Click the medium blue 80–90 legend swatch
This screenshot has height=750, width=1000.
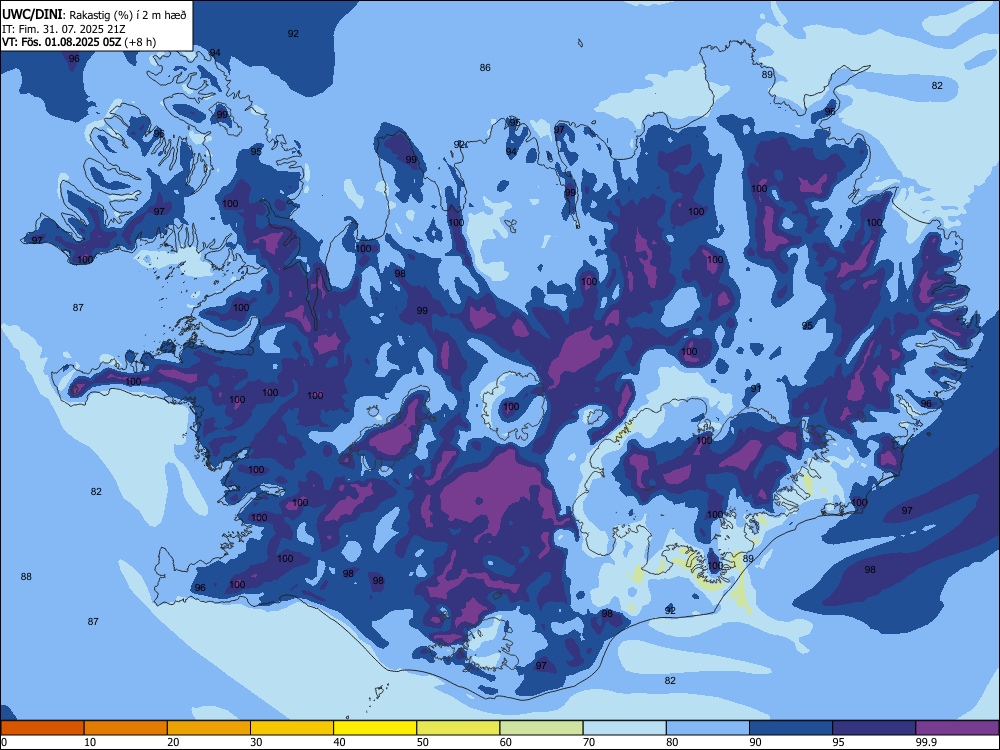pos(708,728)
